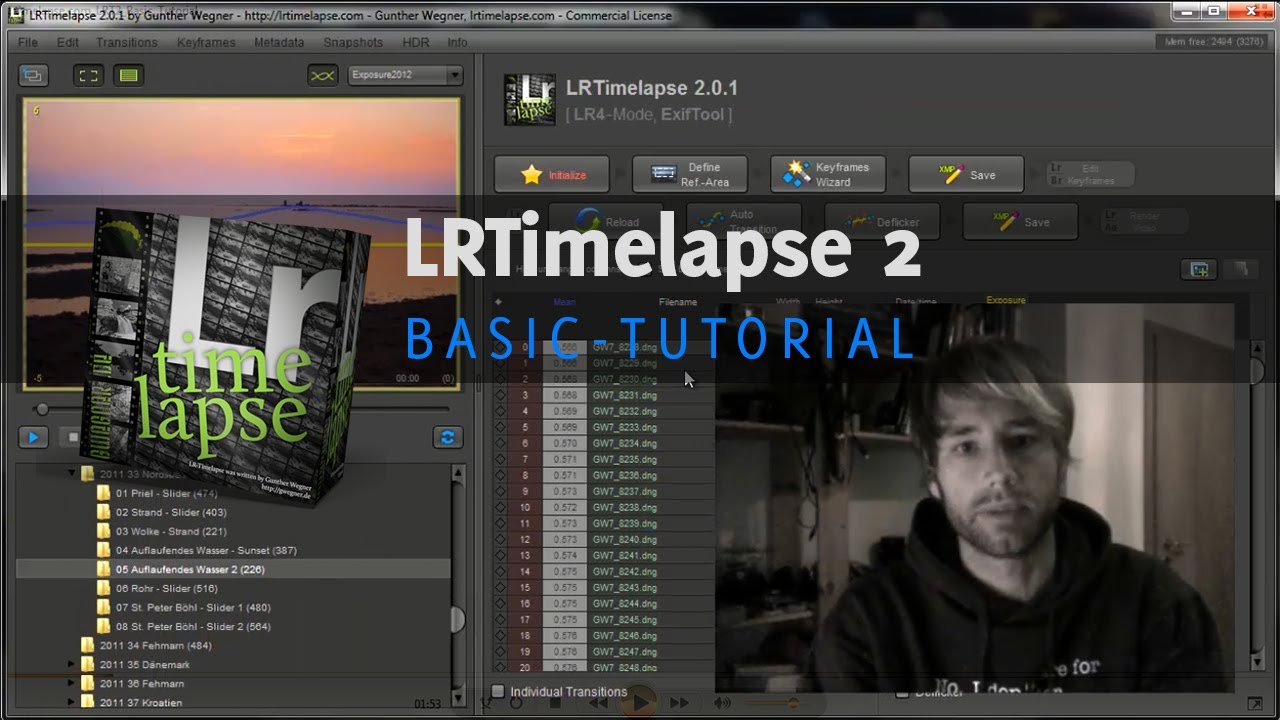Image resolution: width=1280 pixels, height=720 pixels.
Task: Open the Keyframes menu
Action: click(x=206, y=43)
